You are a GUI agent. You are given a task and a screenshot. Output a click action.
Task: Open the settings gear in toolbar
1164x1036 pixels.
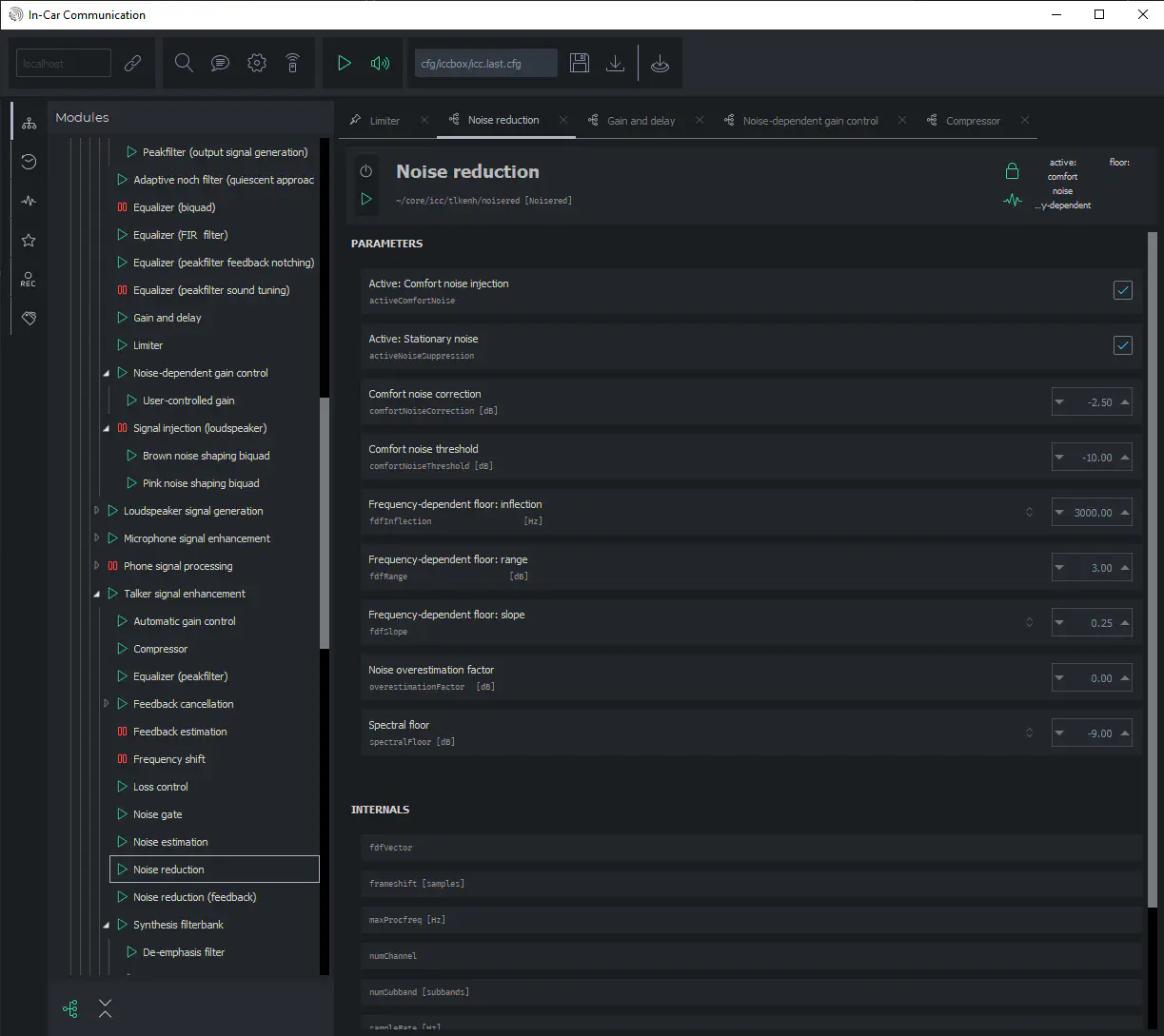point(256,64)
